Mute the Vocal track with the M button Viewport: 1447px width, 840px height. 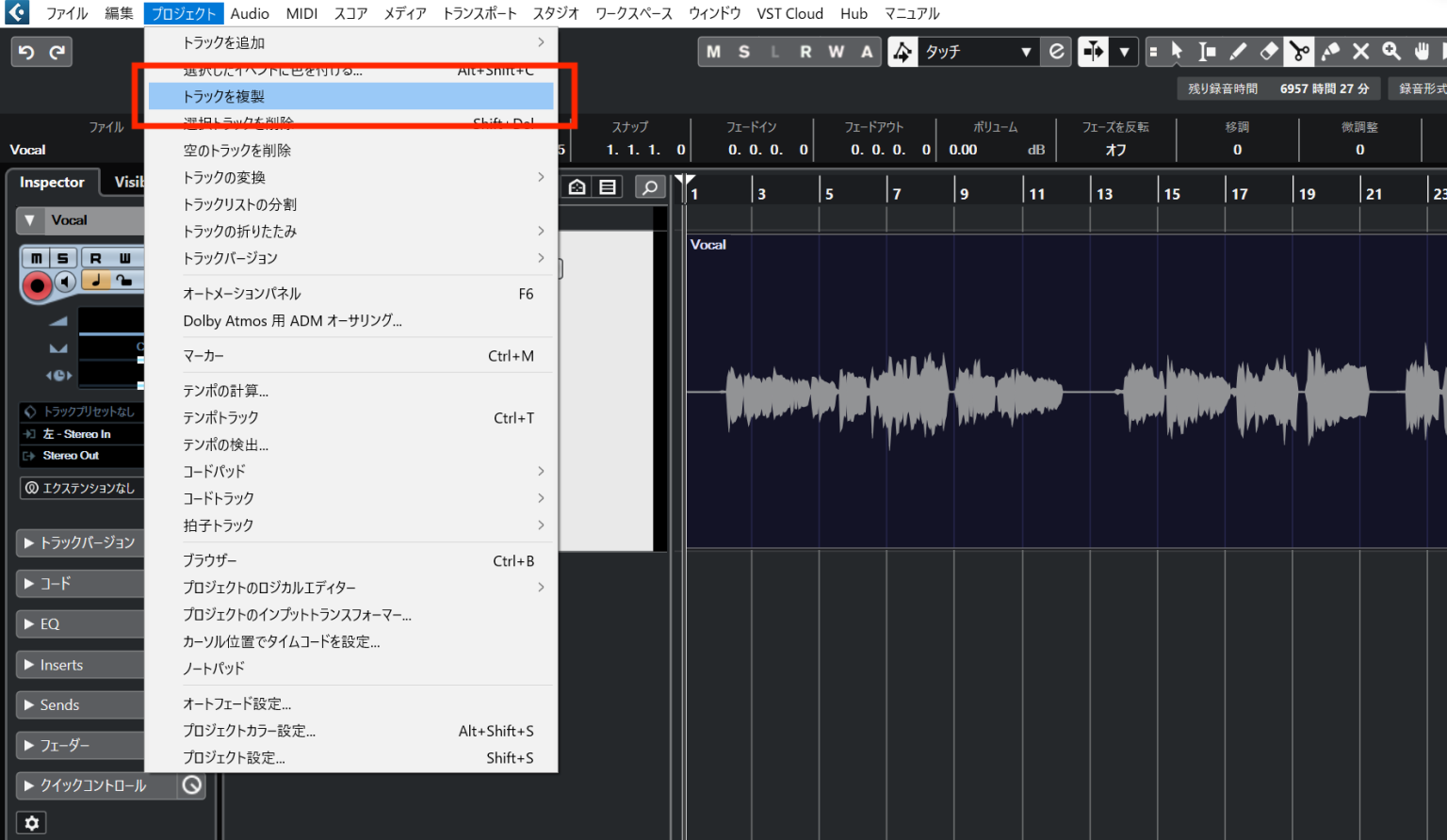pos(36,257)
